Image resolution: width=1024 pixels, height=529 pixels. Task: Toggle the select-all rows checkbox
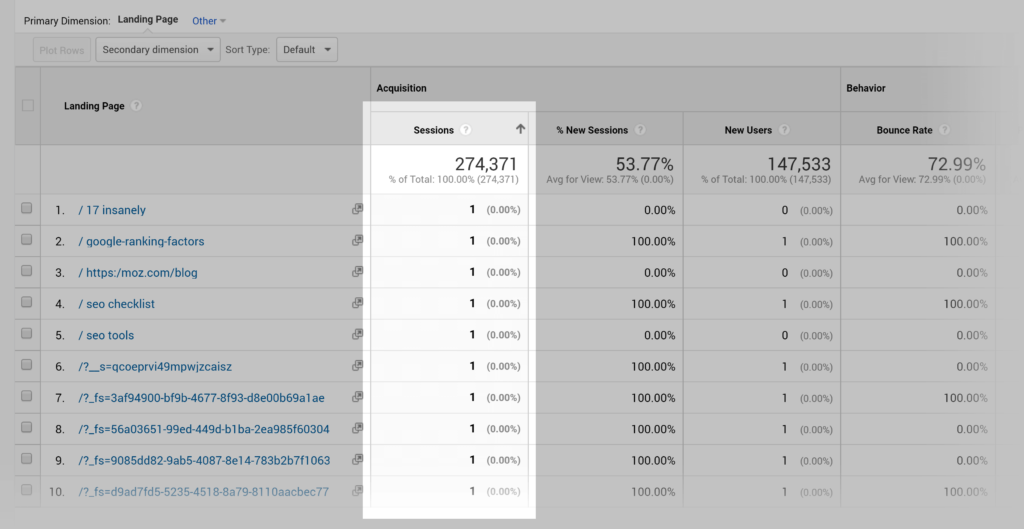click(27, 105)
